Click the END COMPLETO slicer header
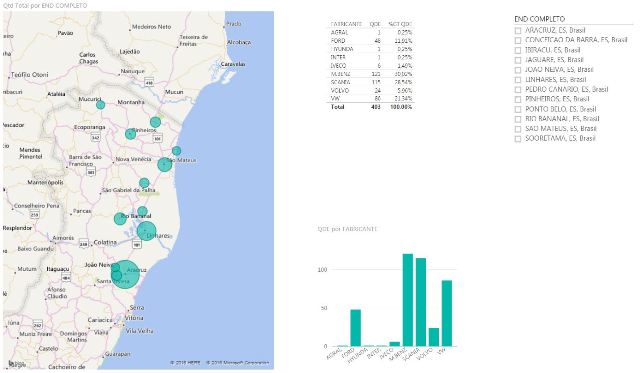Image resolution: width=640 pixels, height=373 pixels. tap(540, 19)
